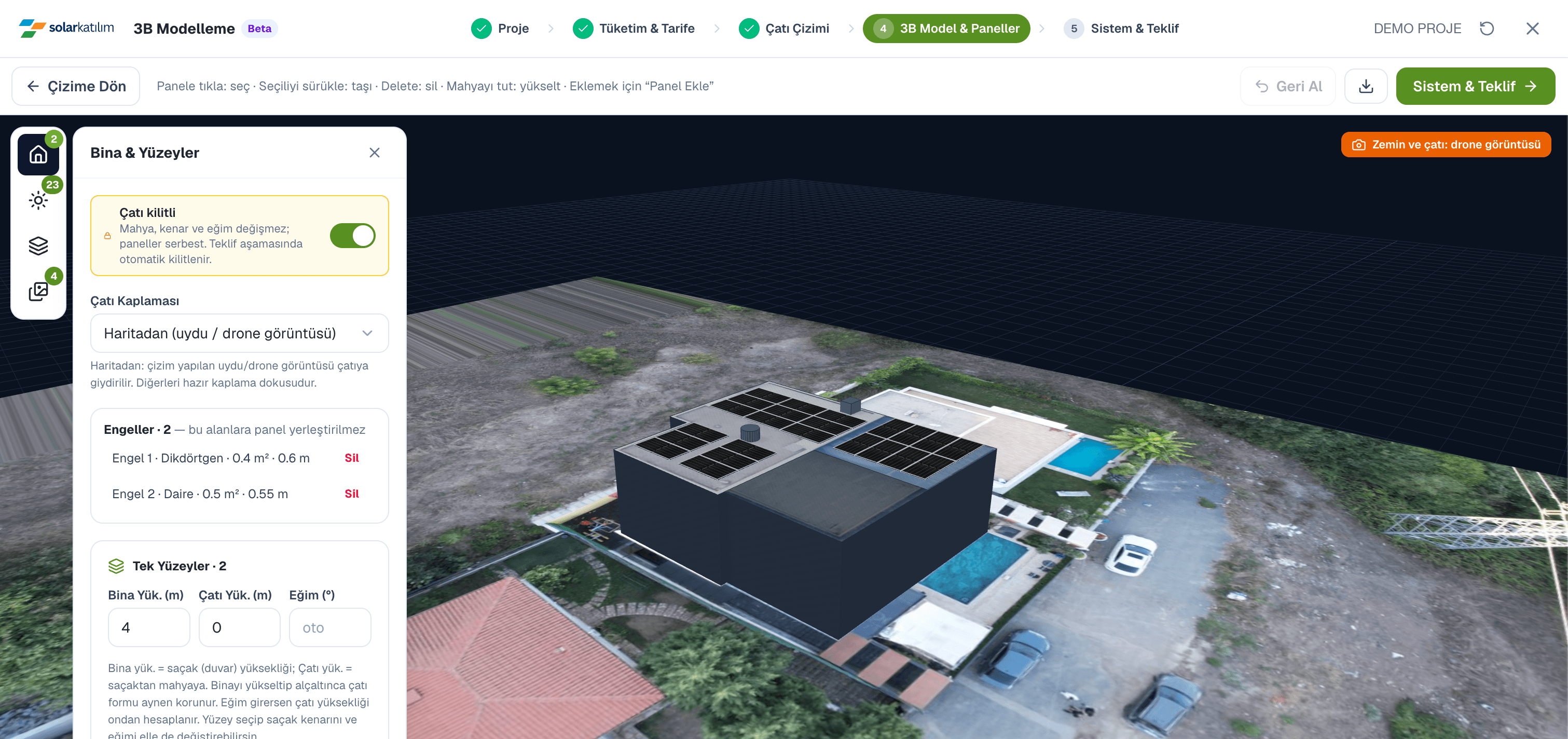Click the Geri Al undo button

tap(1288, 87)
